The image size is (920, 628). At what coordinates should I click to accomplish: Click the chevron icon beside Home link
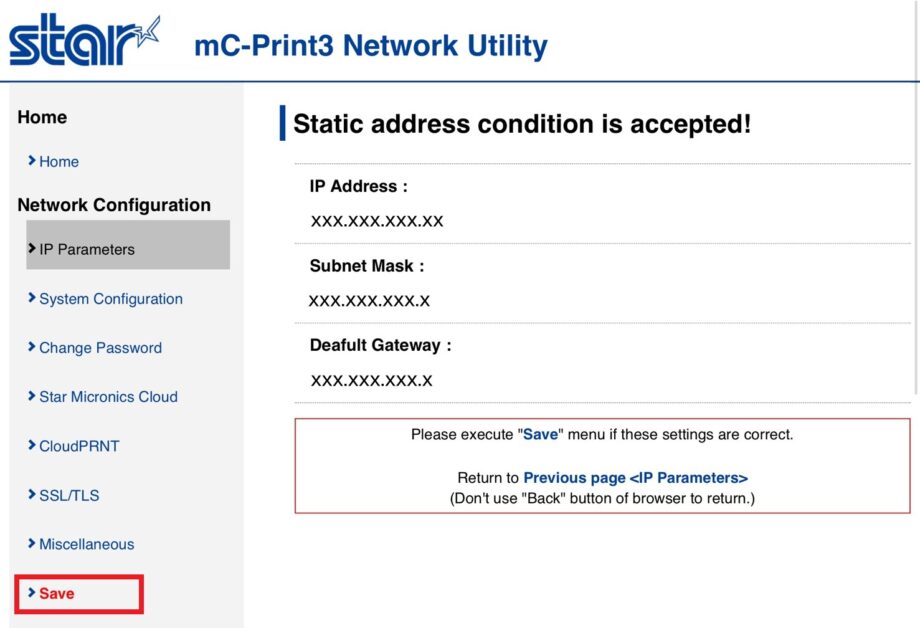(32, 161)
